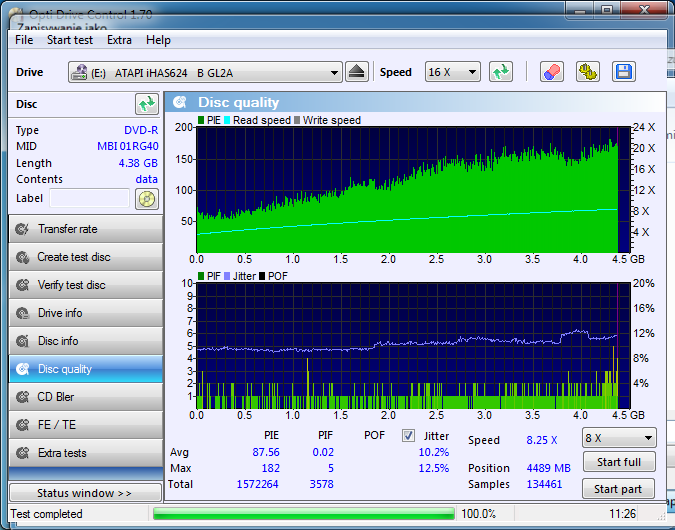
Task: Click the PIE average value 87.56
Action: [266, 452]
